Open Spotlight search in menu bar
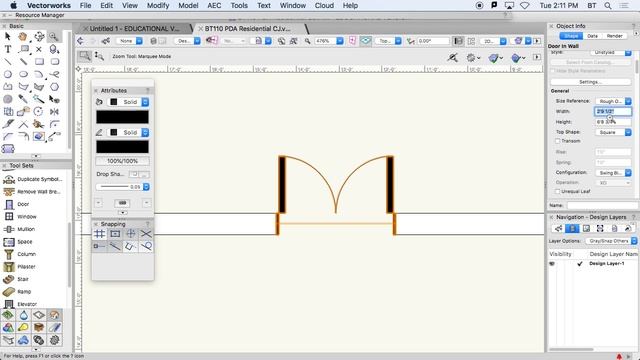The height and width of the screenshot is (360, 640). tap(608, 5)
